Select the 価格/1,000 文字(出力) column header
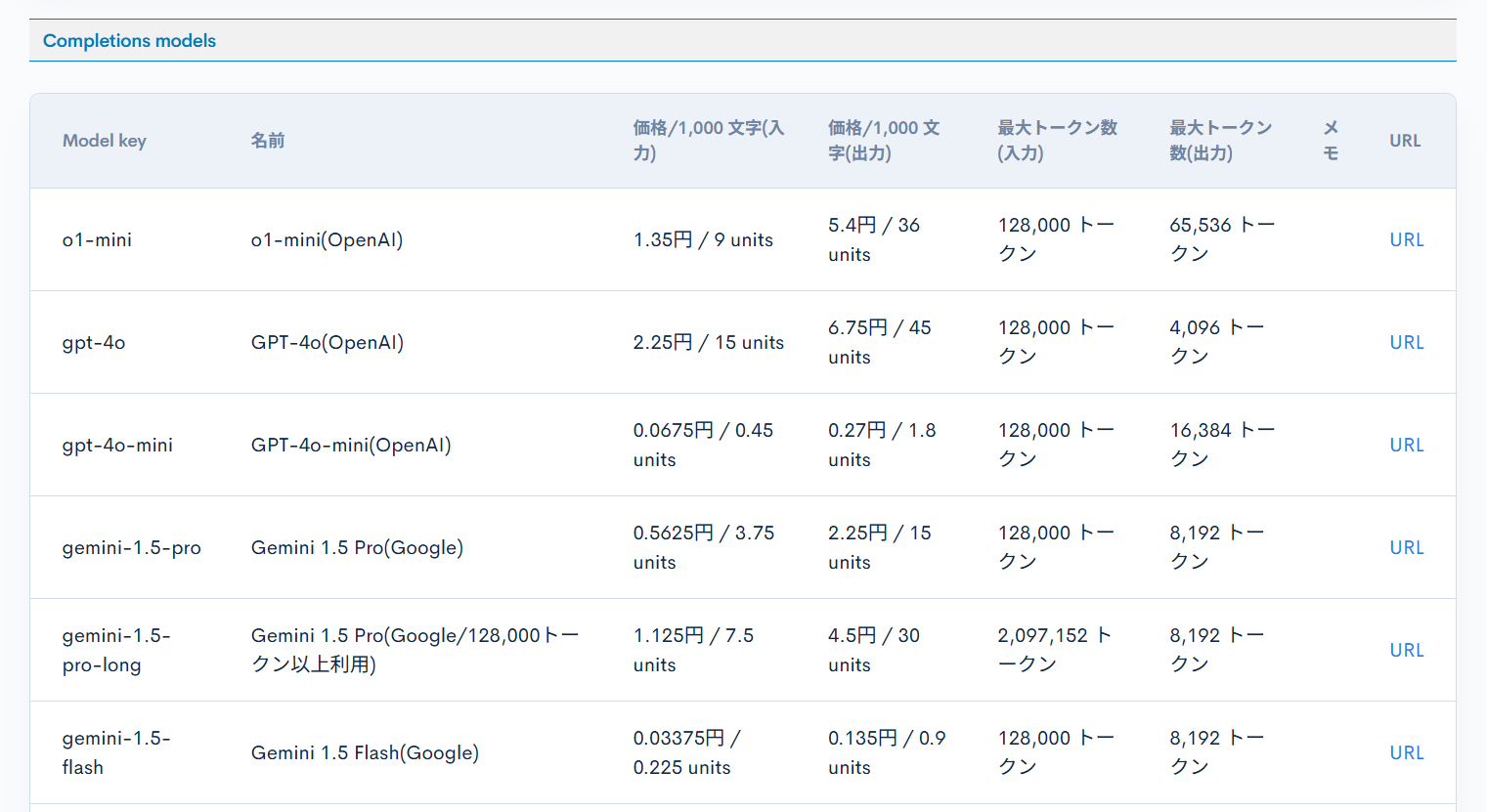 point(882,140)
